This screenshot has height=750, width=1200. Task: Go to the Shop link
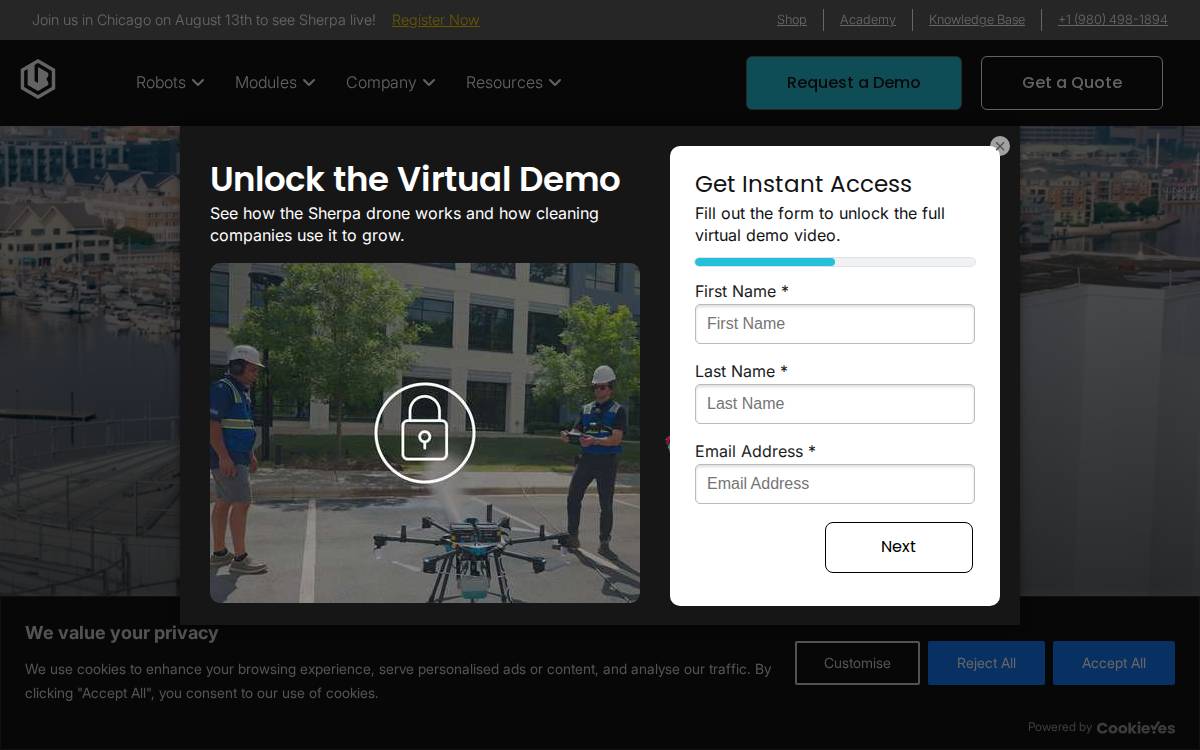click(x=792, y=20)
